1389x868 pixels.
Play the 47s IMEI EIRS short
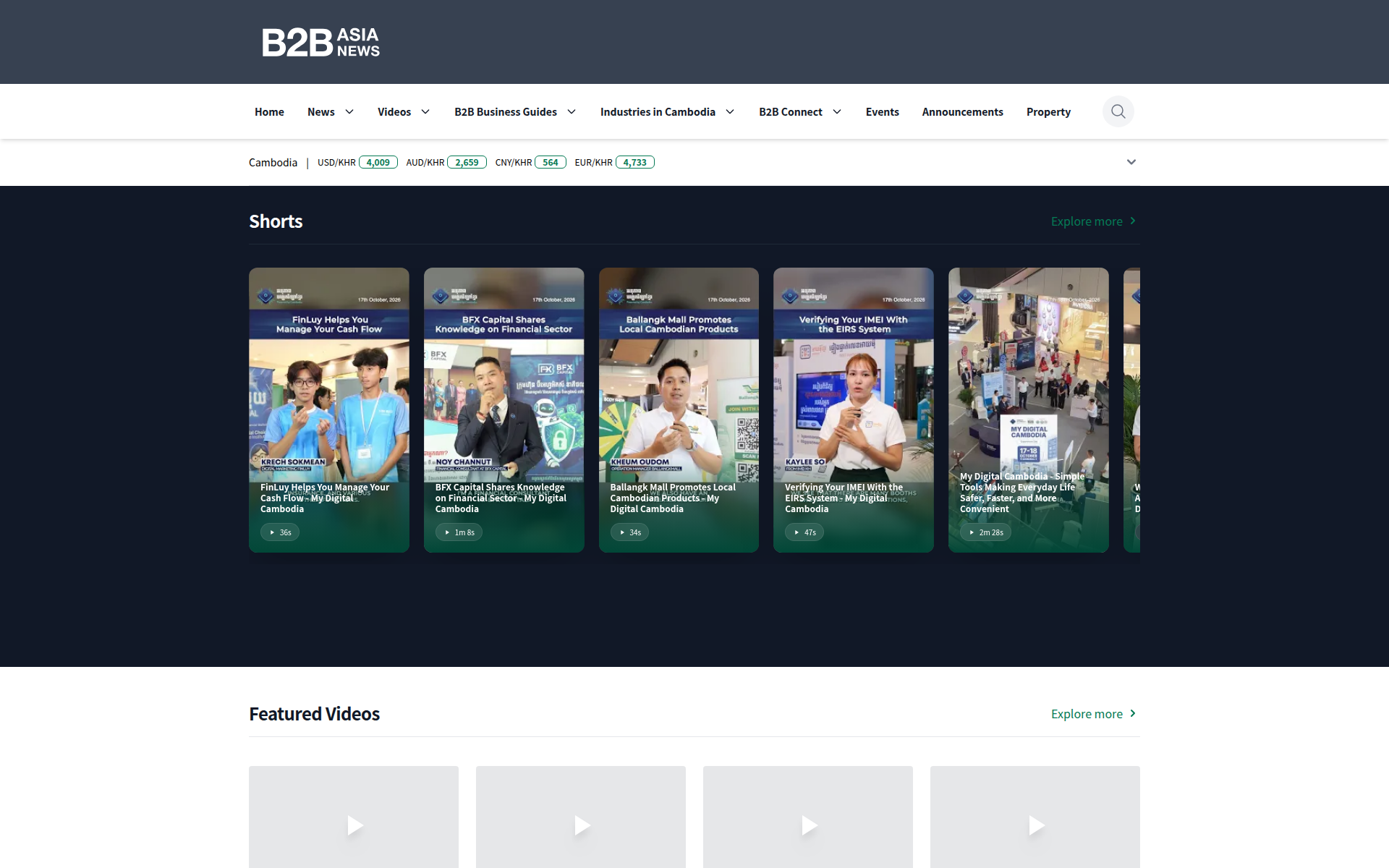pos(804,532)
